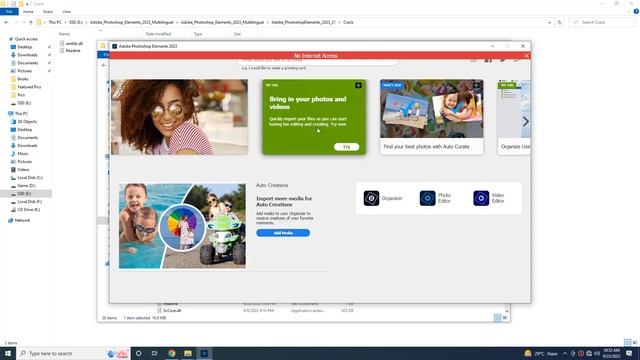
Task: Open the File tab in File Explorer
Action: (x=9, y=11)
